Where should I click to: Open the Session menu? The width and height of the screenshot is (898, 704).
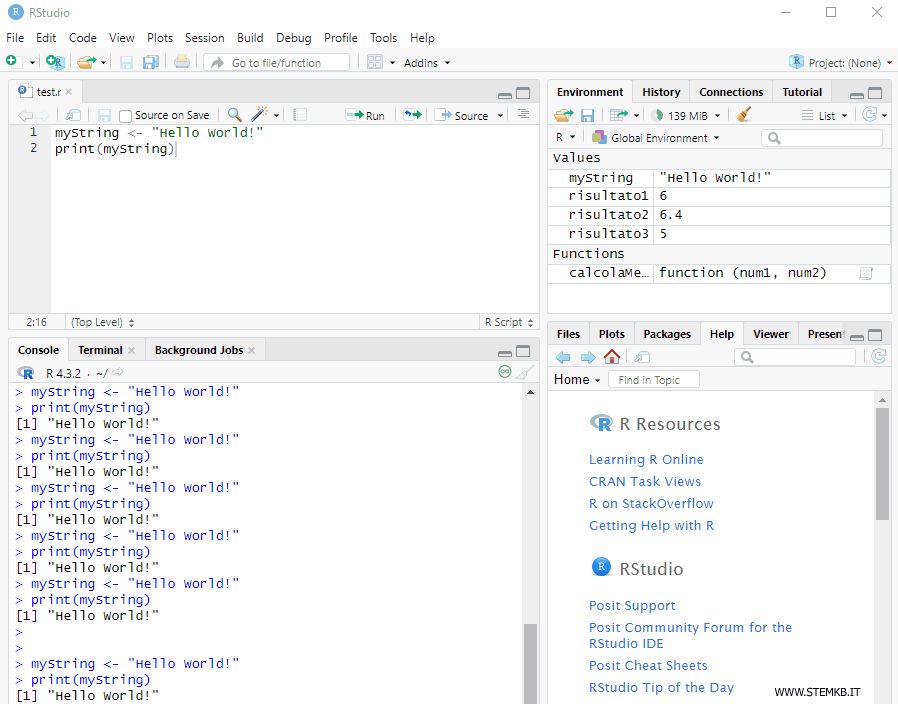pyautogui.click(x=205, y=38)
